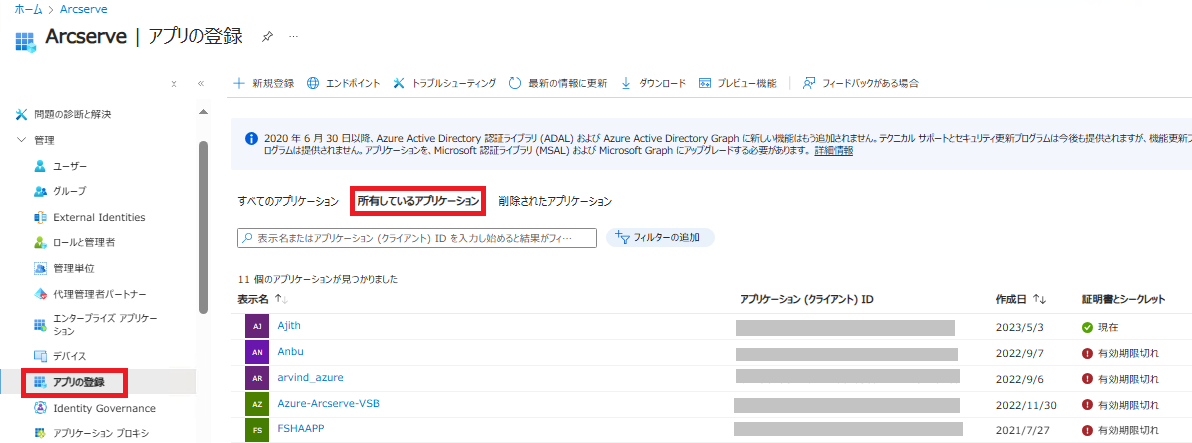Image resolution: width=1192 pixels, height=443 pixels.
Task: Click the FS avatar tile
Action: 257,429
